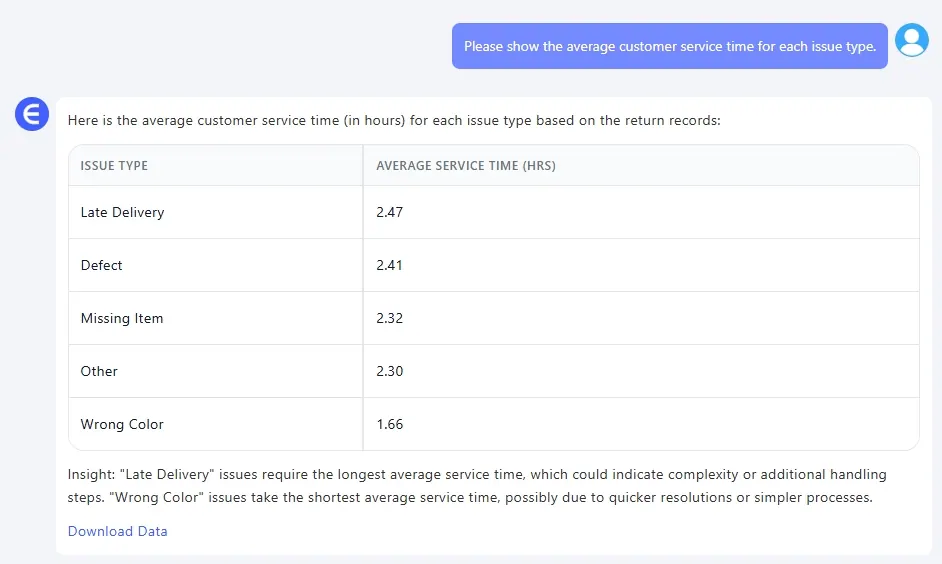Click the Late Delivery table cell
Image resolution: width=942 pixels, height=564 pixels.
(122, 212)
